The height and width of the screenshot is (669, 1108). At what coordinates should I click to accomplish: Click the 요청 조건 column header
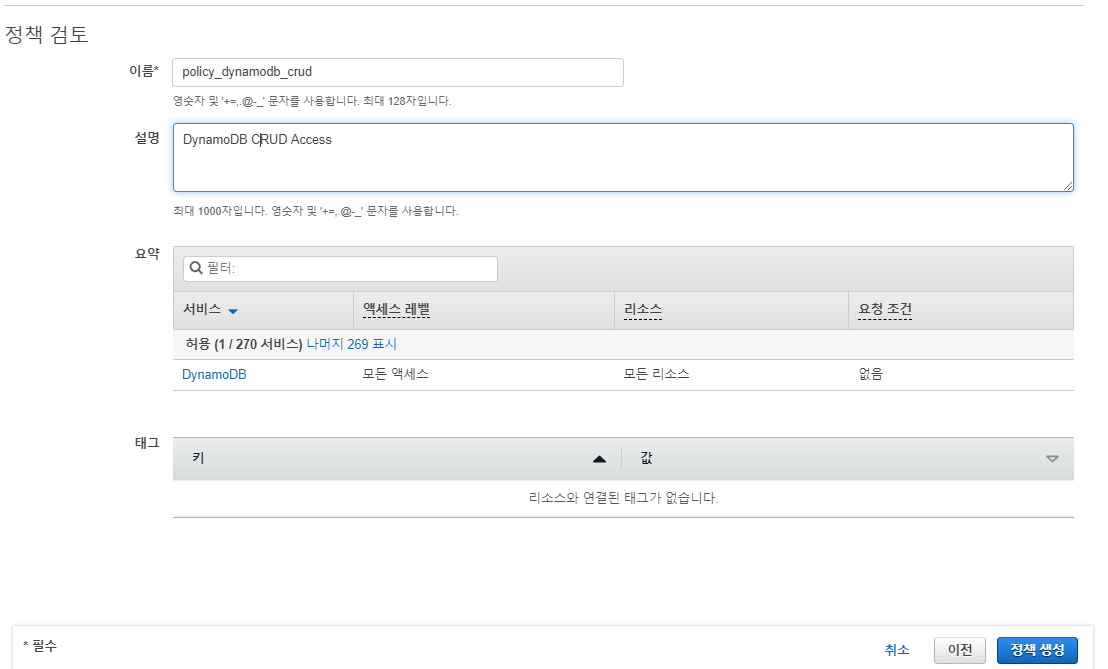coord(885,309)
